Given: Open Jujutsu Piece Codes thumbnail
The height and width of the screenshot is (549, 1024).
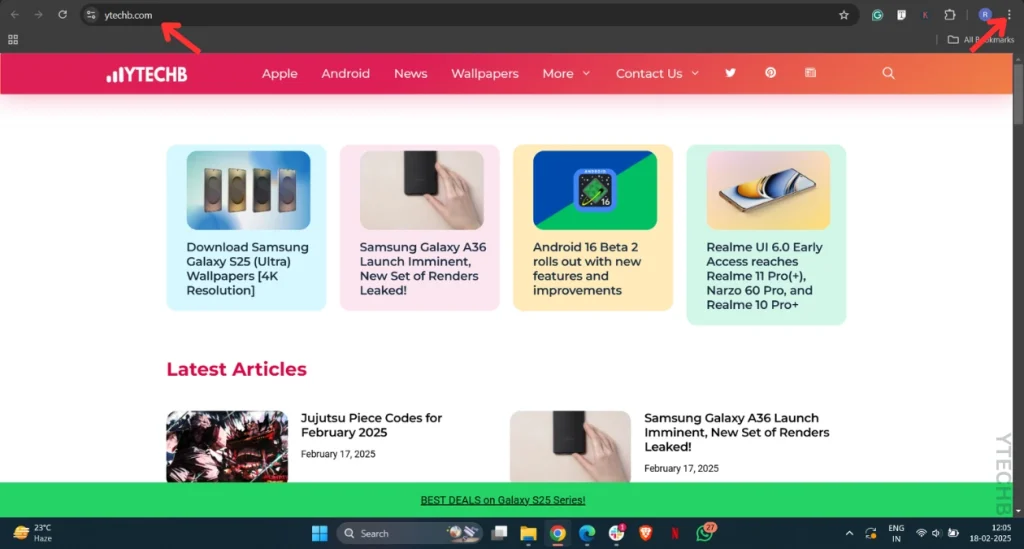Looking at the screenshot, I should (227, 447).
